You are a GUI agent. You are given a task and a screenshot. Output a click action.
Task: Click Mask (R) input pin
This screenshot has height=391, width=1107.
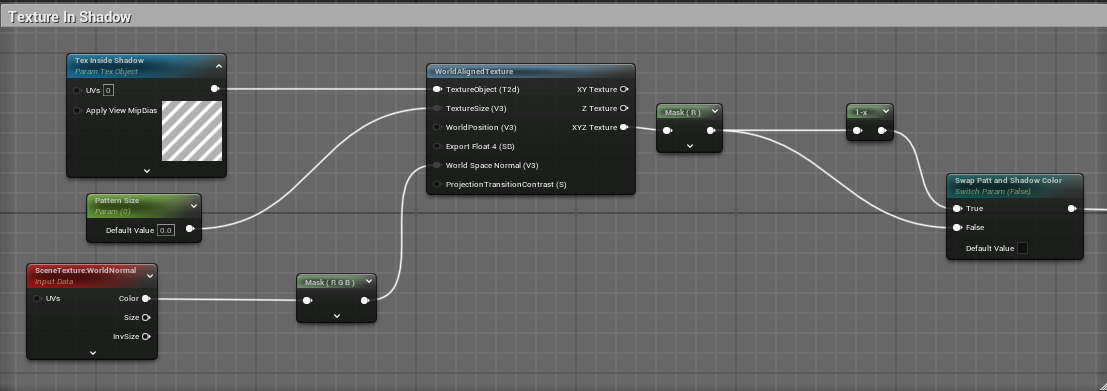667,131
